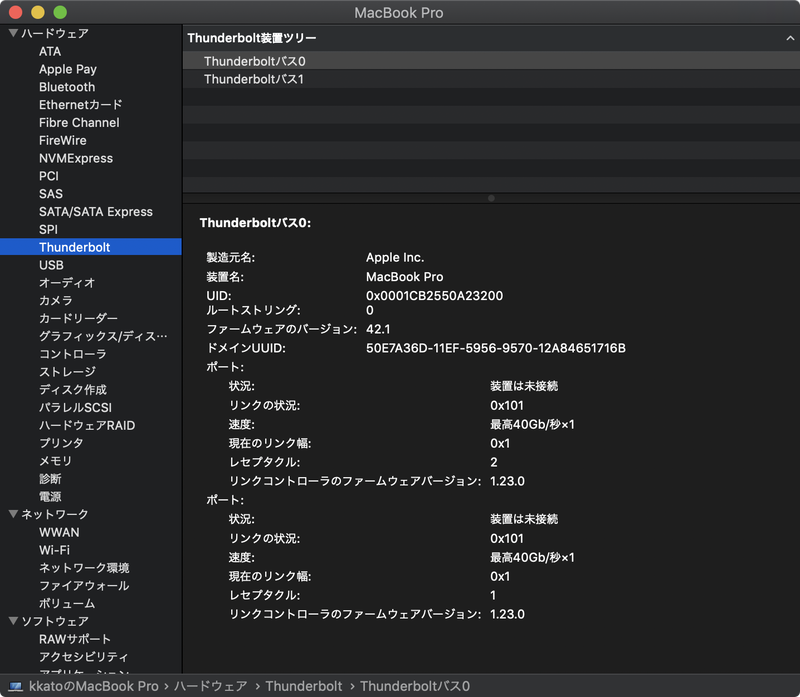Select グラフィックス/ディス… sidebar item
The image size is (800, 697).
point(103,336)
